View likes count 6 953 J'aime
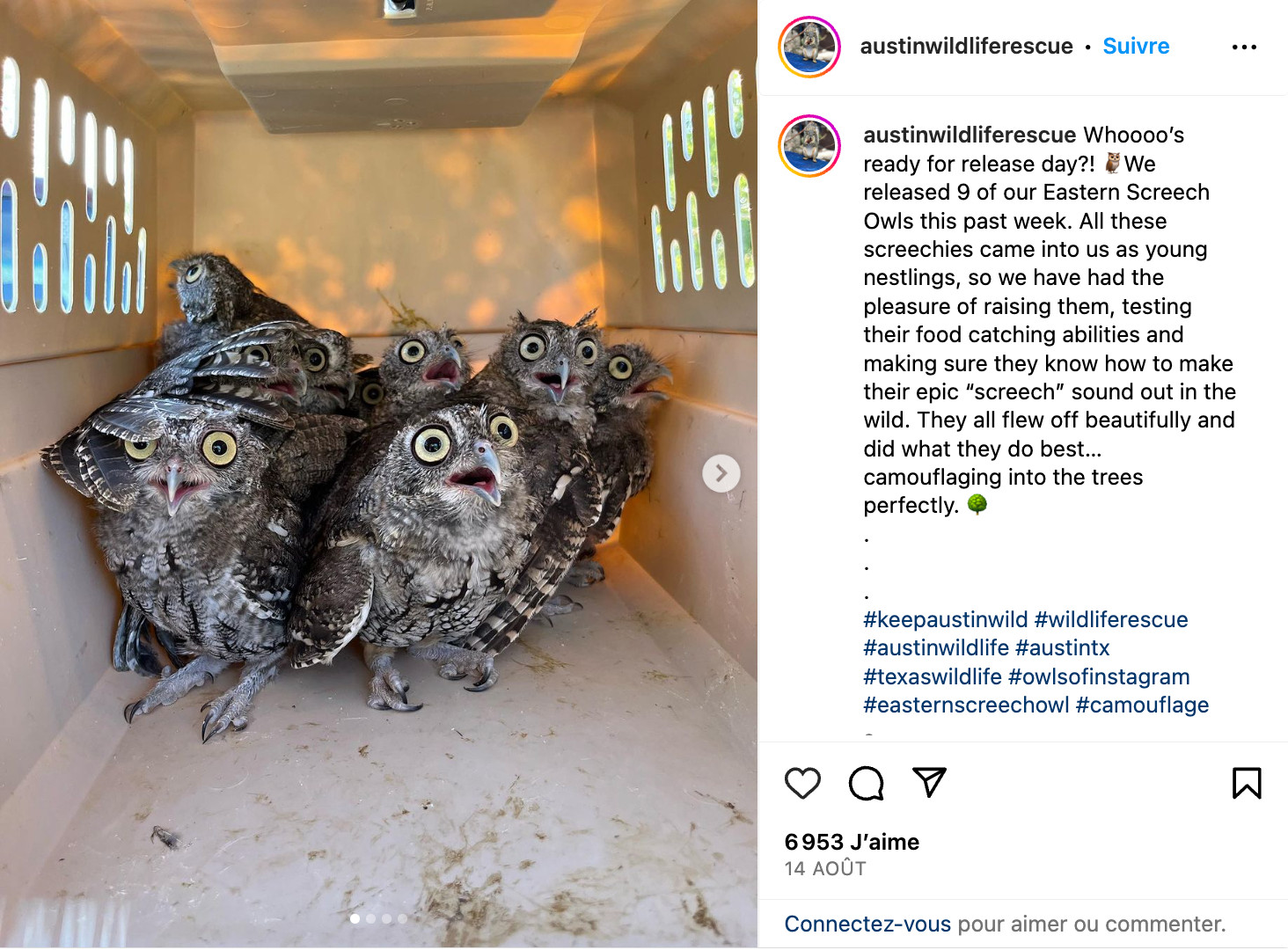 [852, 842]
